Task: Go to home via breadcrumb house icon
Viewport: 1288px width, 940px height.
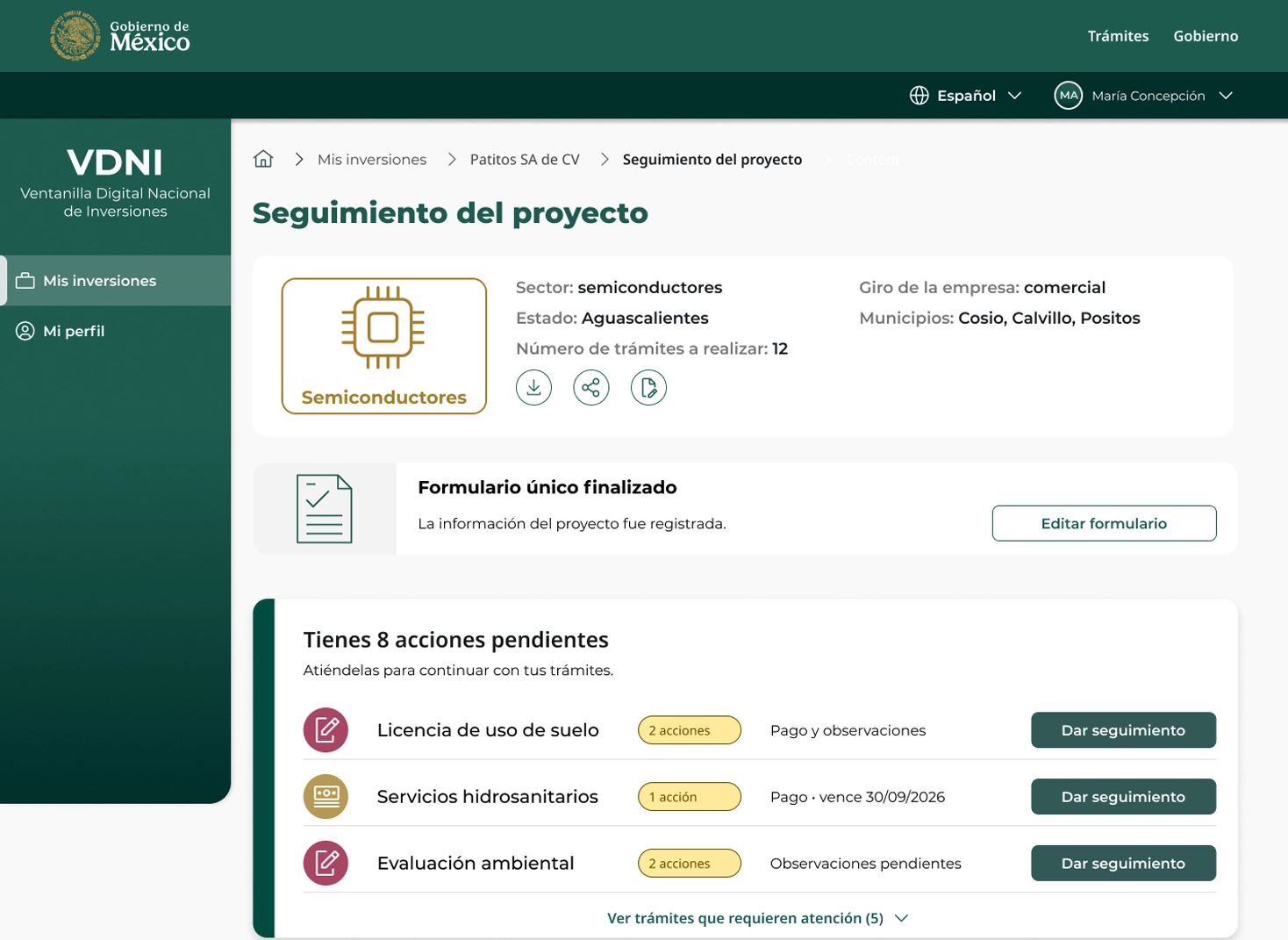Action: (263, 159)
